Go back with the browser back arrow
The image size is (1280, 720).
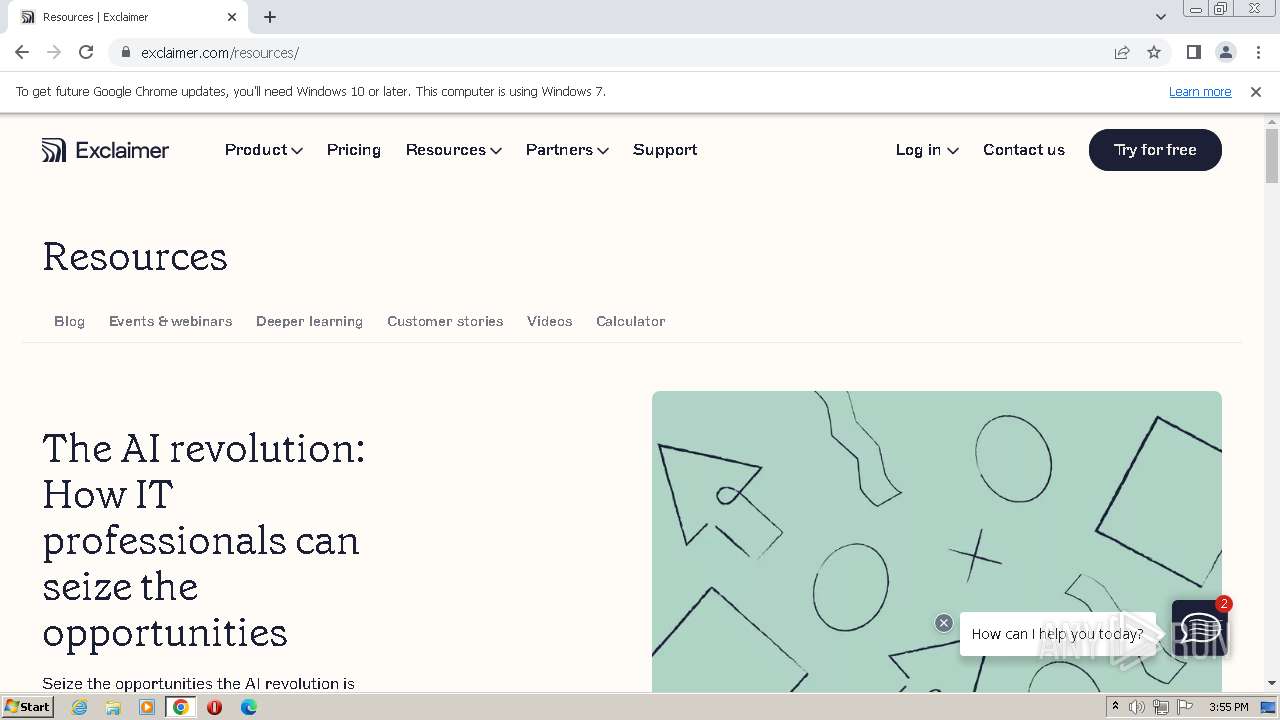pos(22,52)
